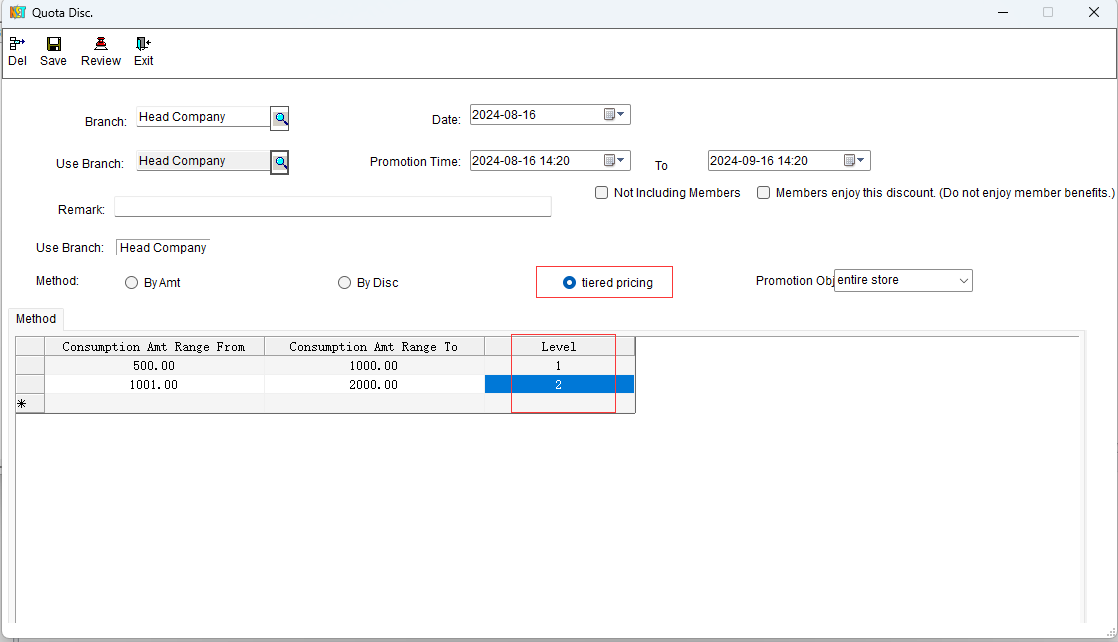The height and width of the screenshot is (642, 1118).
Task: Click the Save floppy disk icon
Action: 54,44
